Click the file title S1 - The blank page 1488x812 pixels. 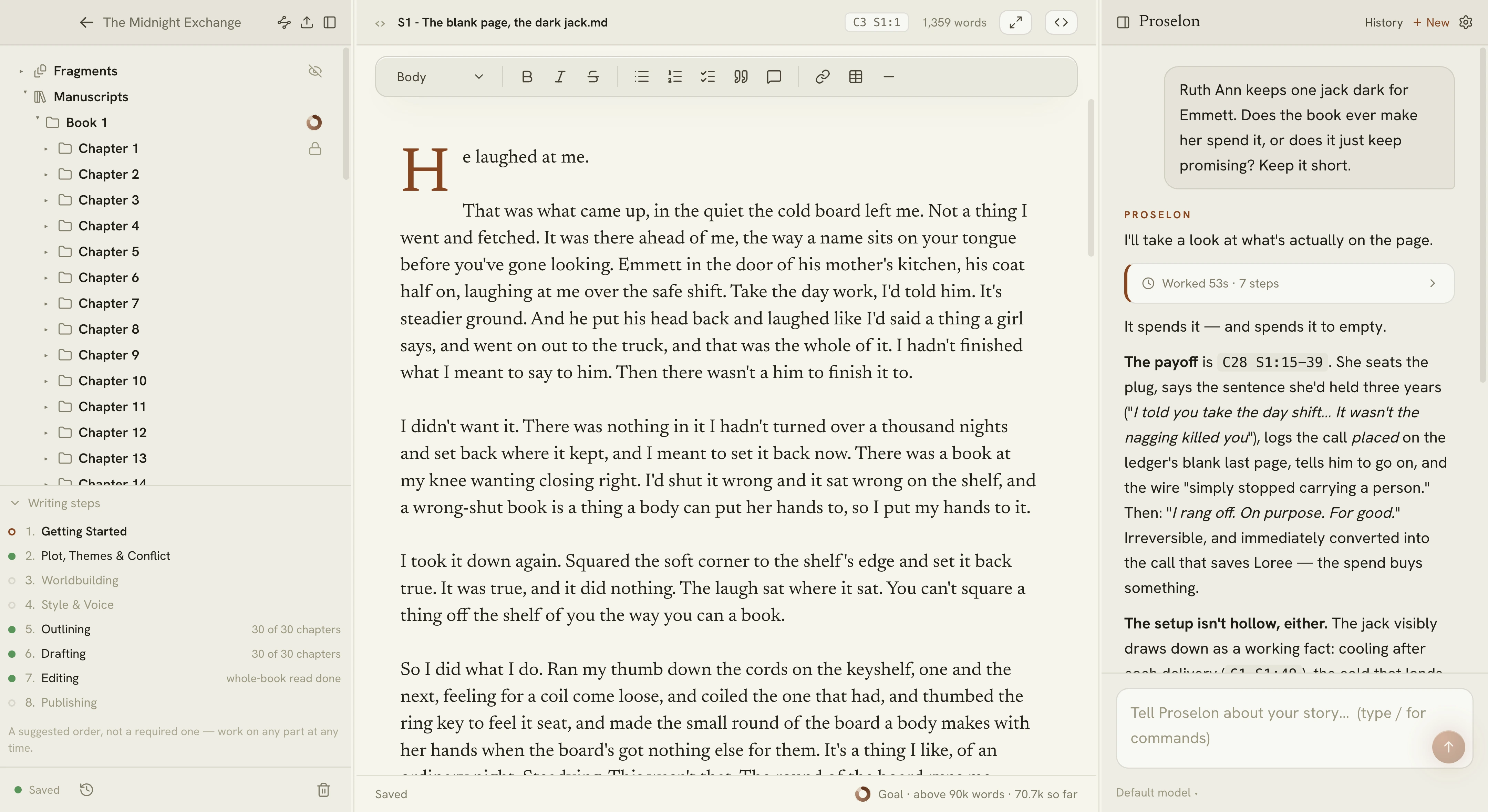click(x=502, y=22)
